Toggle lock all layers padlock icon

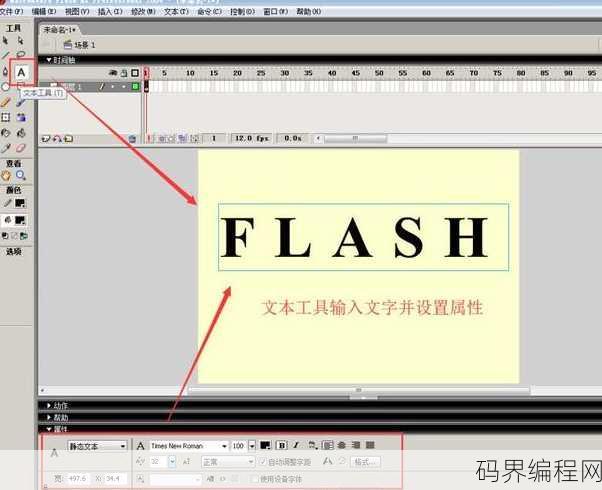tap(124, 73)
